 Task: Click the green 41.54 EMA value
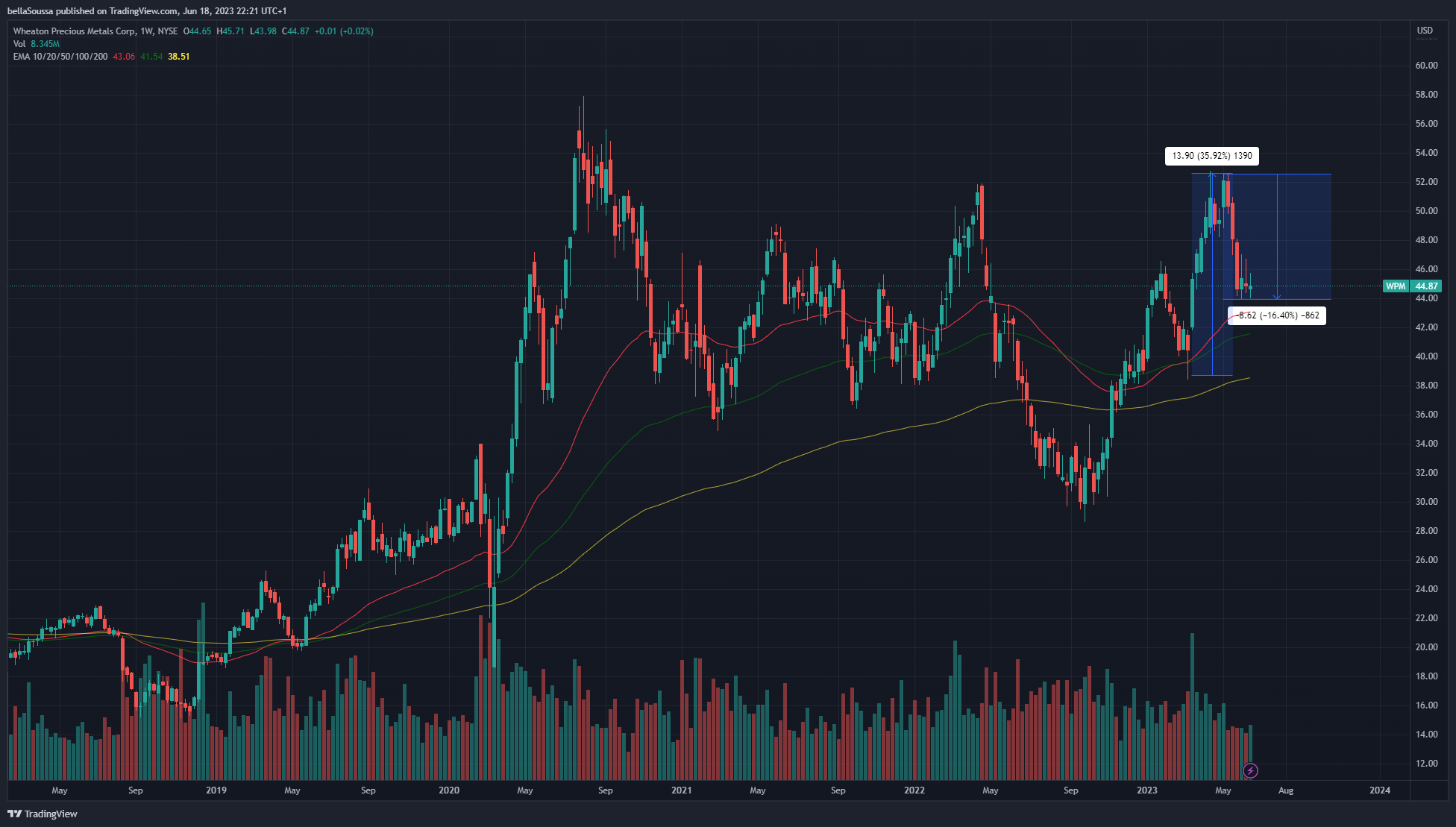[x=151, y=57]
